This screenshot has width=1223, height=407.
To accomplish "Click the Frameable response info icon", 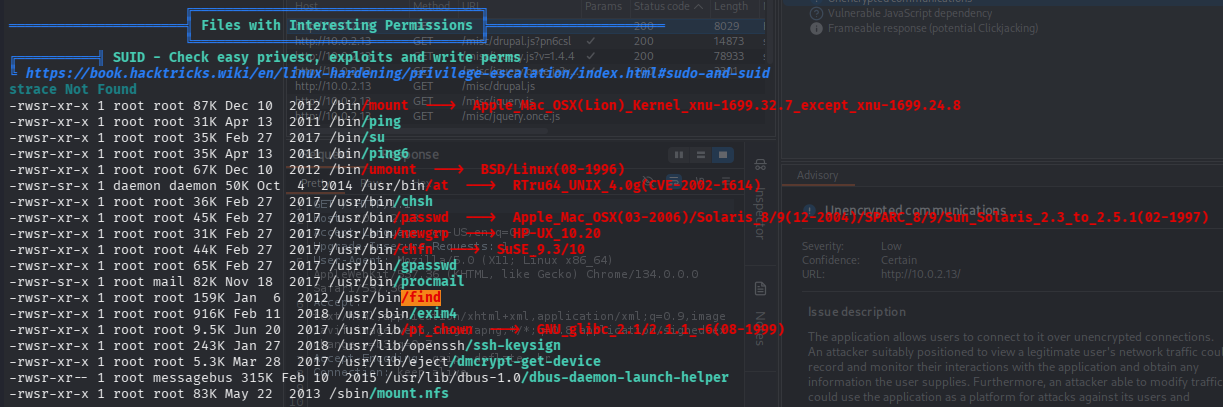I will point(817,29).
